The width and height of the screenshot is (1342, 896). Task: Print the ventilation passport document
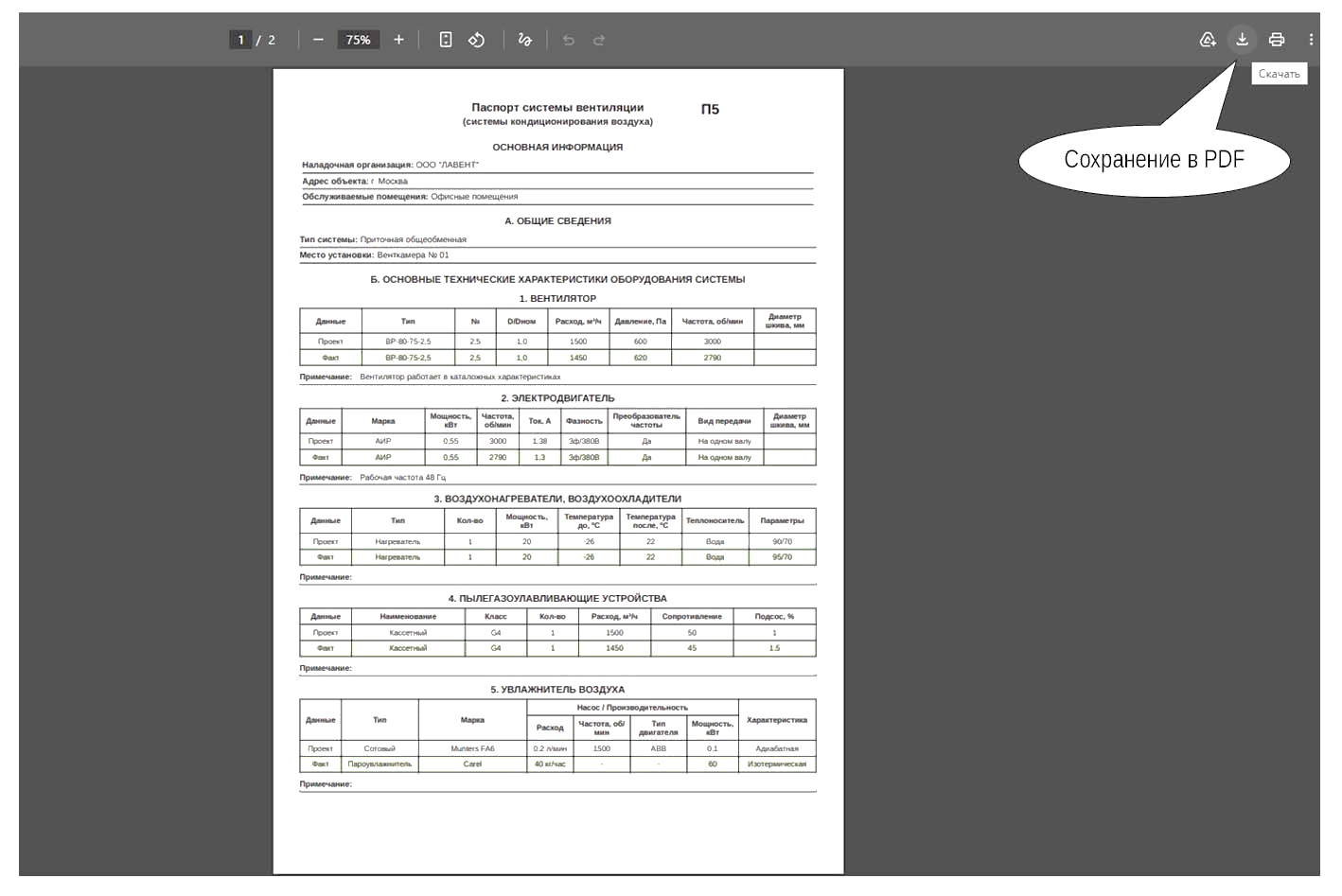tap(1276, 40)
